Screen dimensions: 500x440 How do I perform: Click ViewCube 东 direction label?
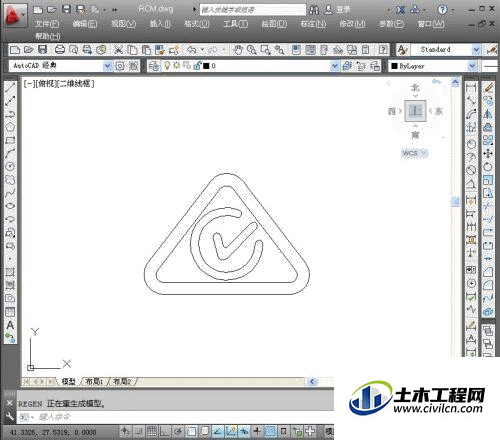pos(439,111)
